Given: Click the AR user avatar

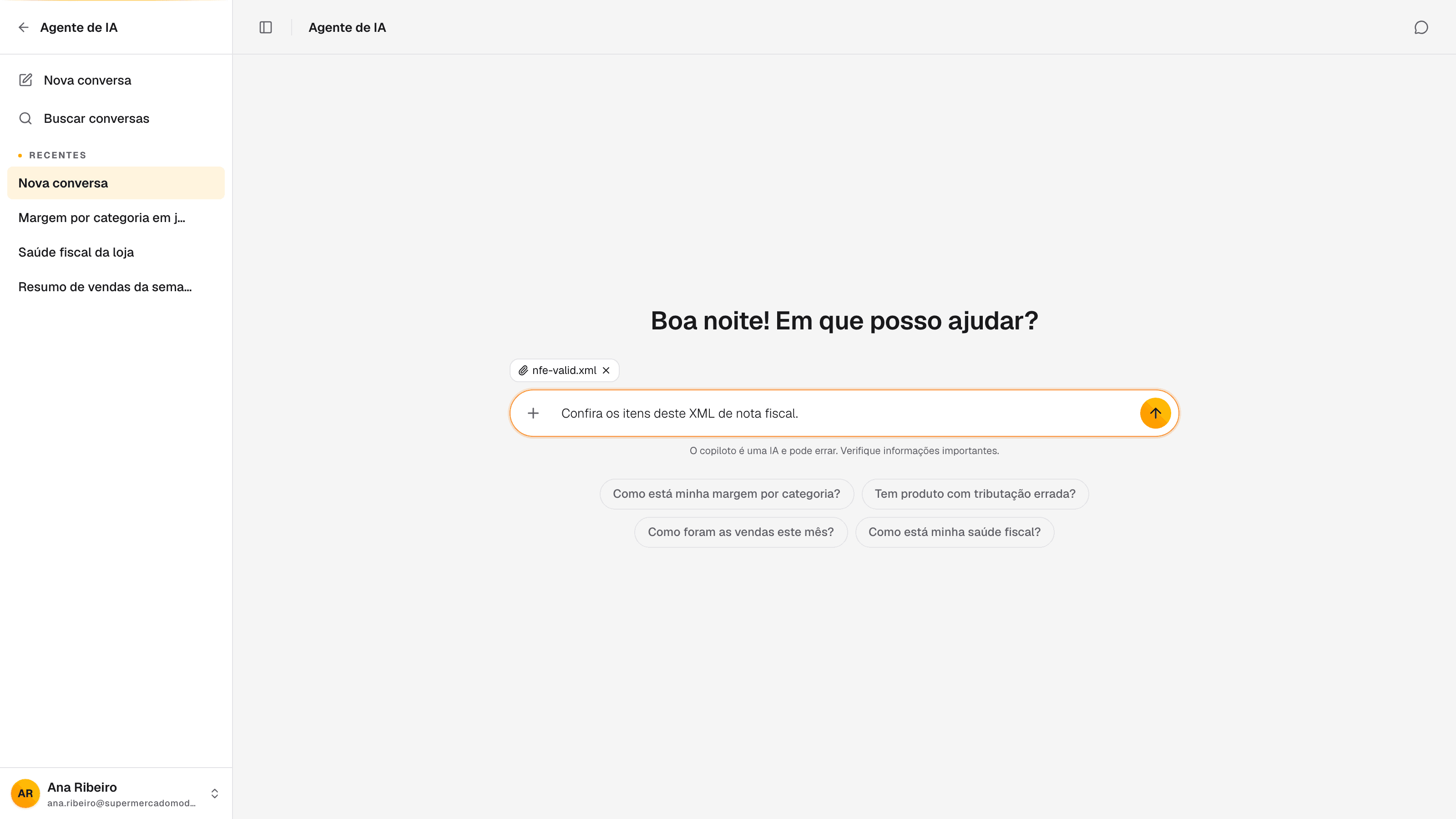Looking at the screenshot, I should click(25, 794).
